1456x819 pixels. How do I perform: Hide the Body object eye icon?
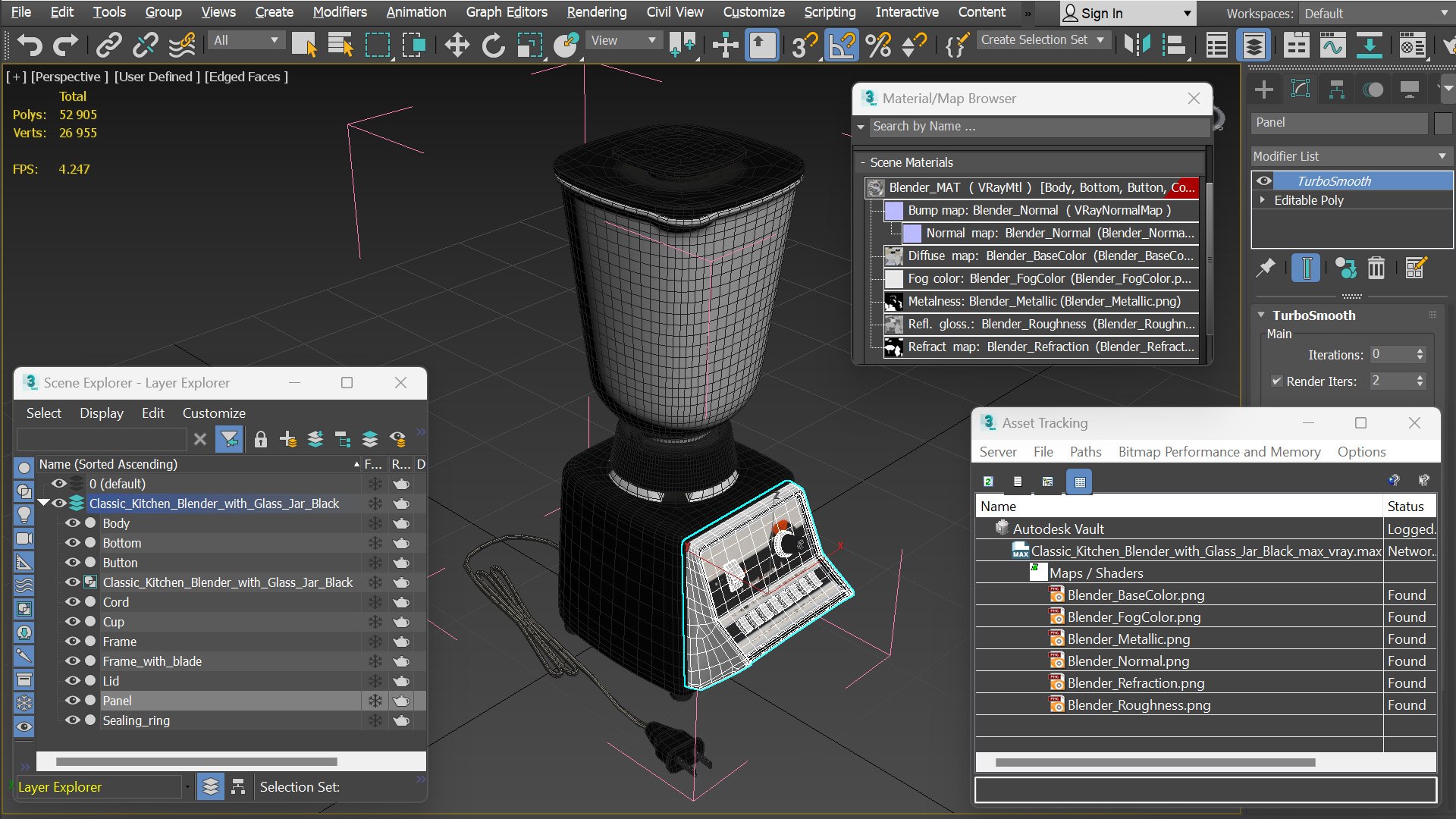click(x=73, y=523)
